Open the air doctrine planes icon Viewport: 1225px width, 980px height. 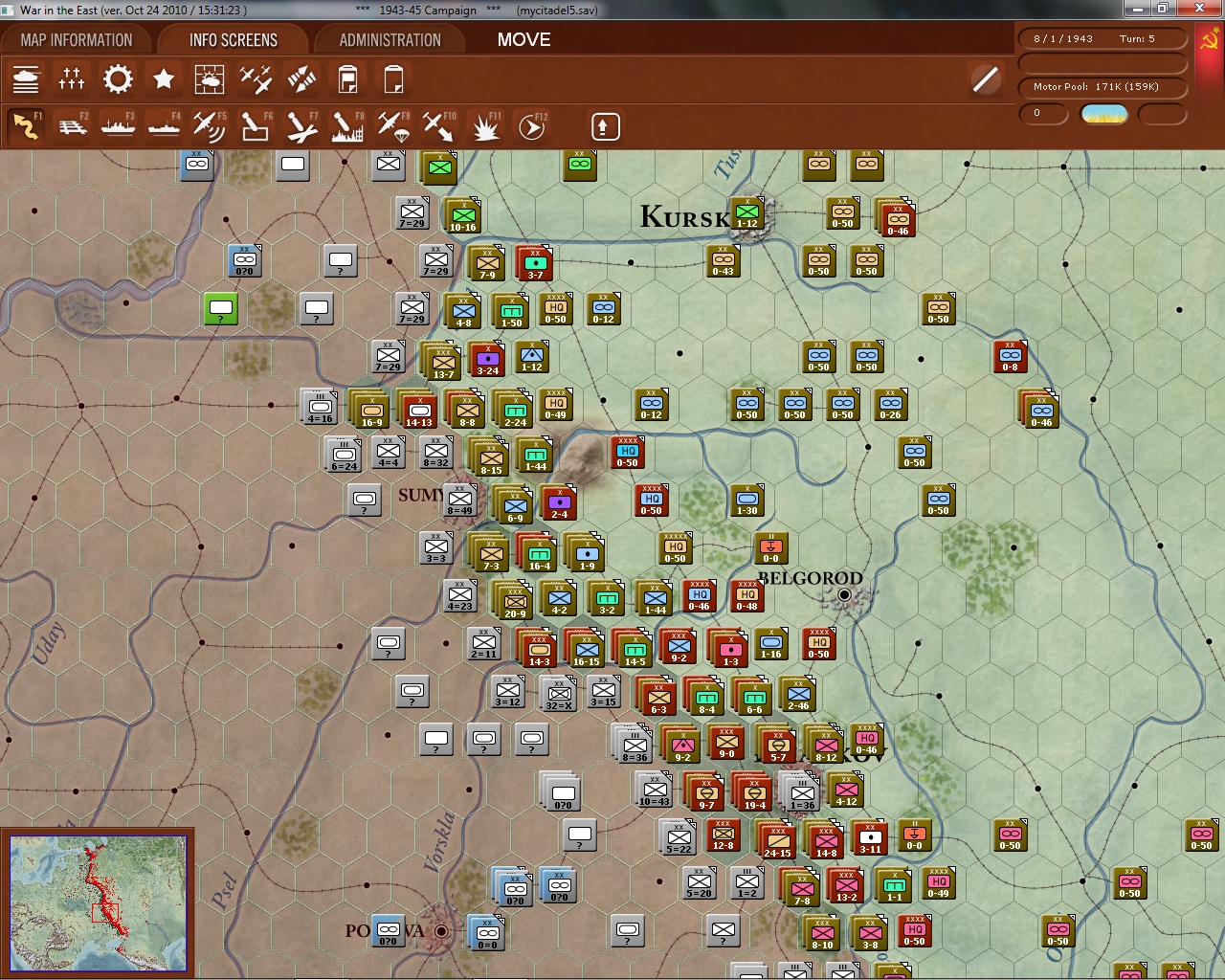click(256, 79)
